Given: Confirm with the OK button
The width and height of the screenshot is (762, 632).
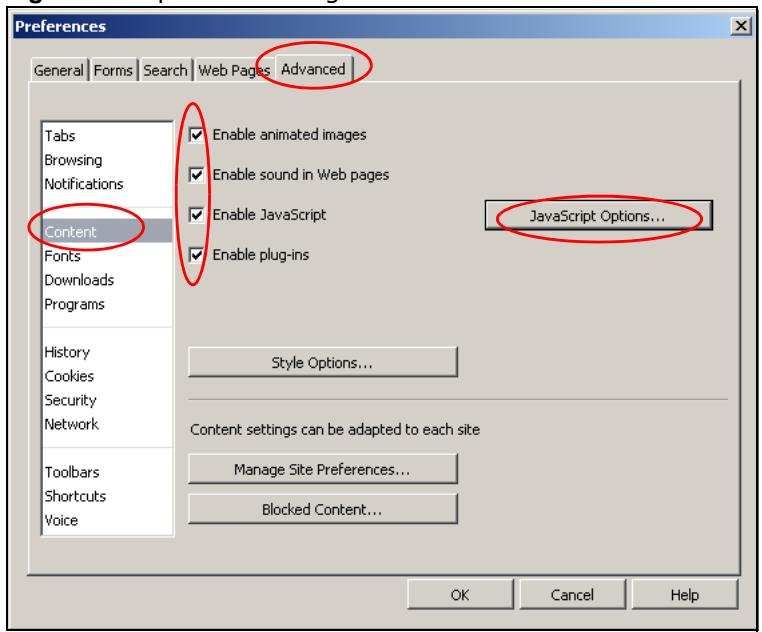Looking at the screenshot, I should click(x=460, y=595).
